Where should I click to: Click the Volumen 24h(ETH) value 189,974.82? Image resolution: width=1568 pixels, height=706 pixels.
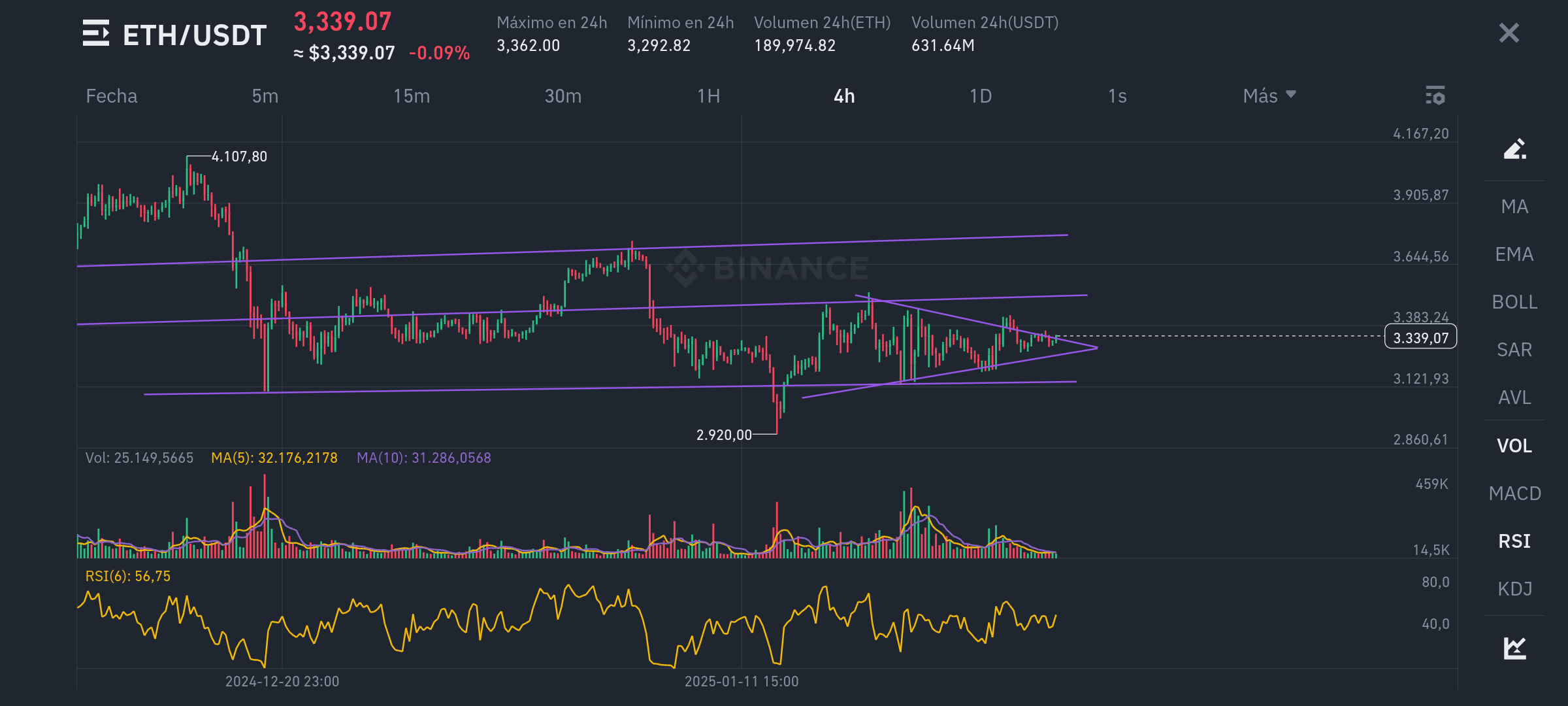[794, 45]
